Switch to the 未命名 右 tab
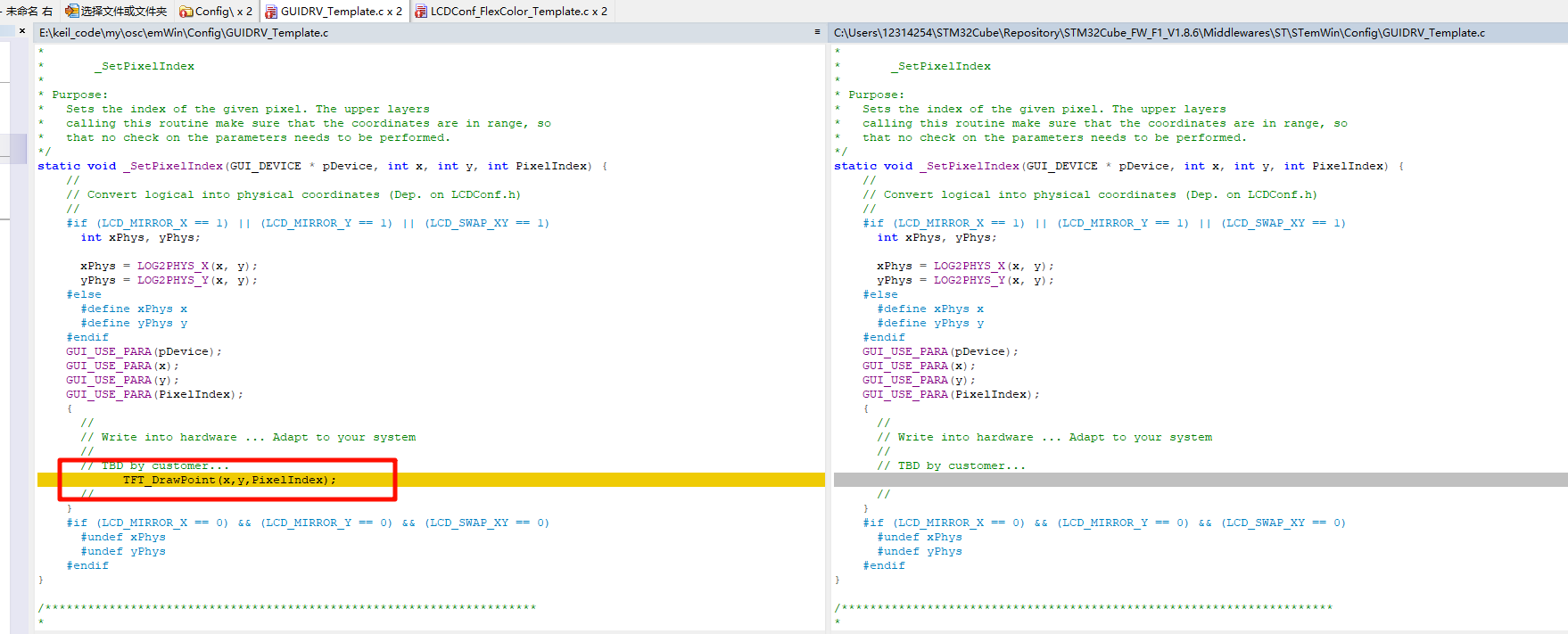The image size is (1568, 634). 29,11
